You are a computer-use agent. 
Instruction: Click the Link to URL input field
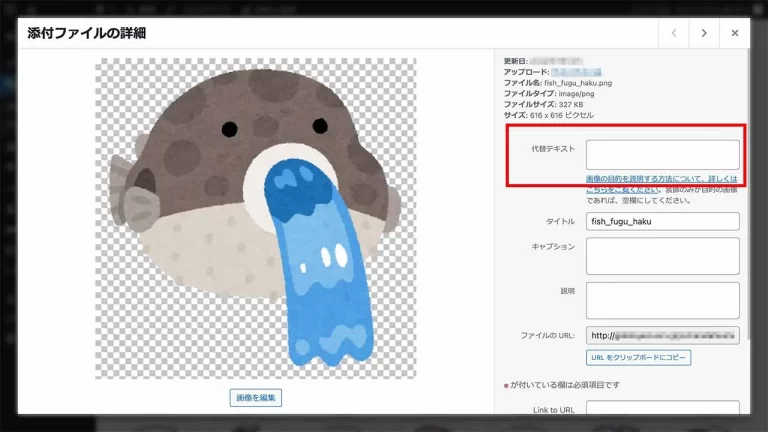663,408
